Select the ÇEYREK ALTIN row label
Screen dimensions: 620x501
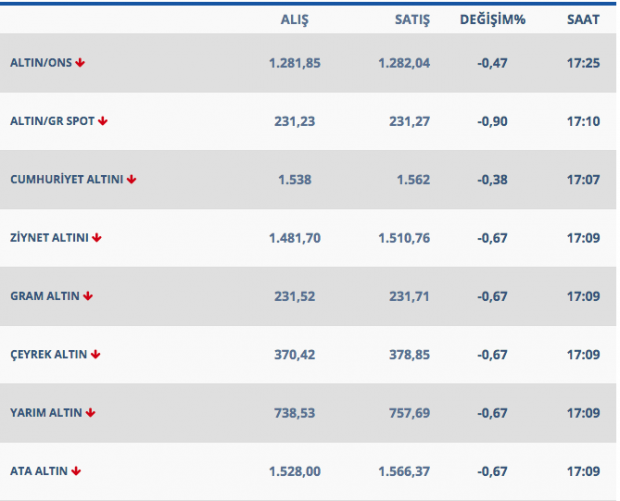tap(48, 354)
